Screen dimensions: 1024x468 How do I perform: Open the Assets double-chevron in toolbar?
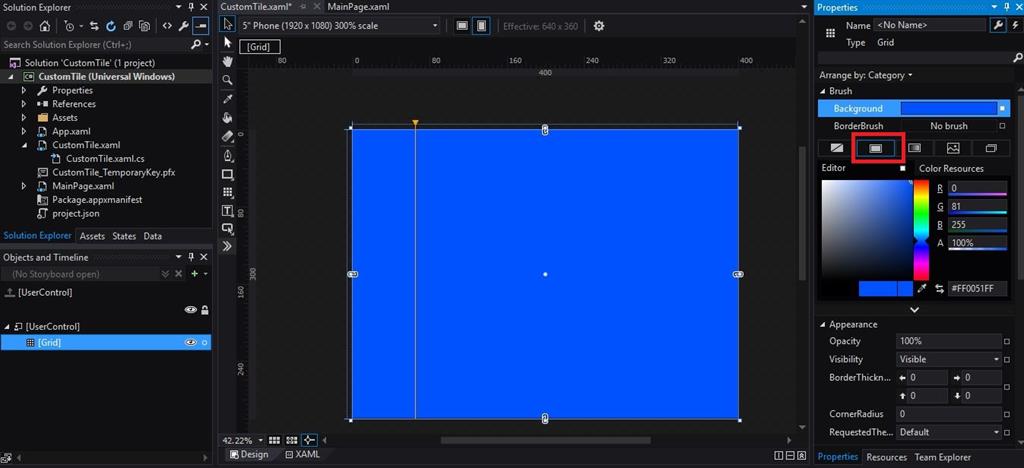227,246
